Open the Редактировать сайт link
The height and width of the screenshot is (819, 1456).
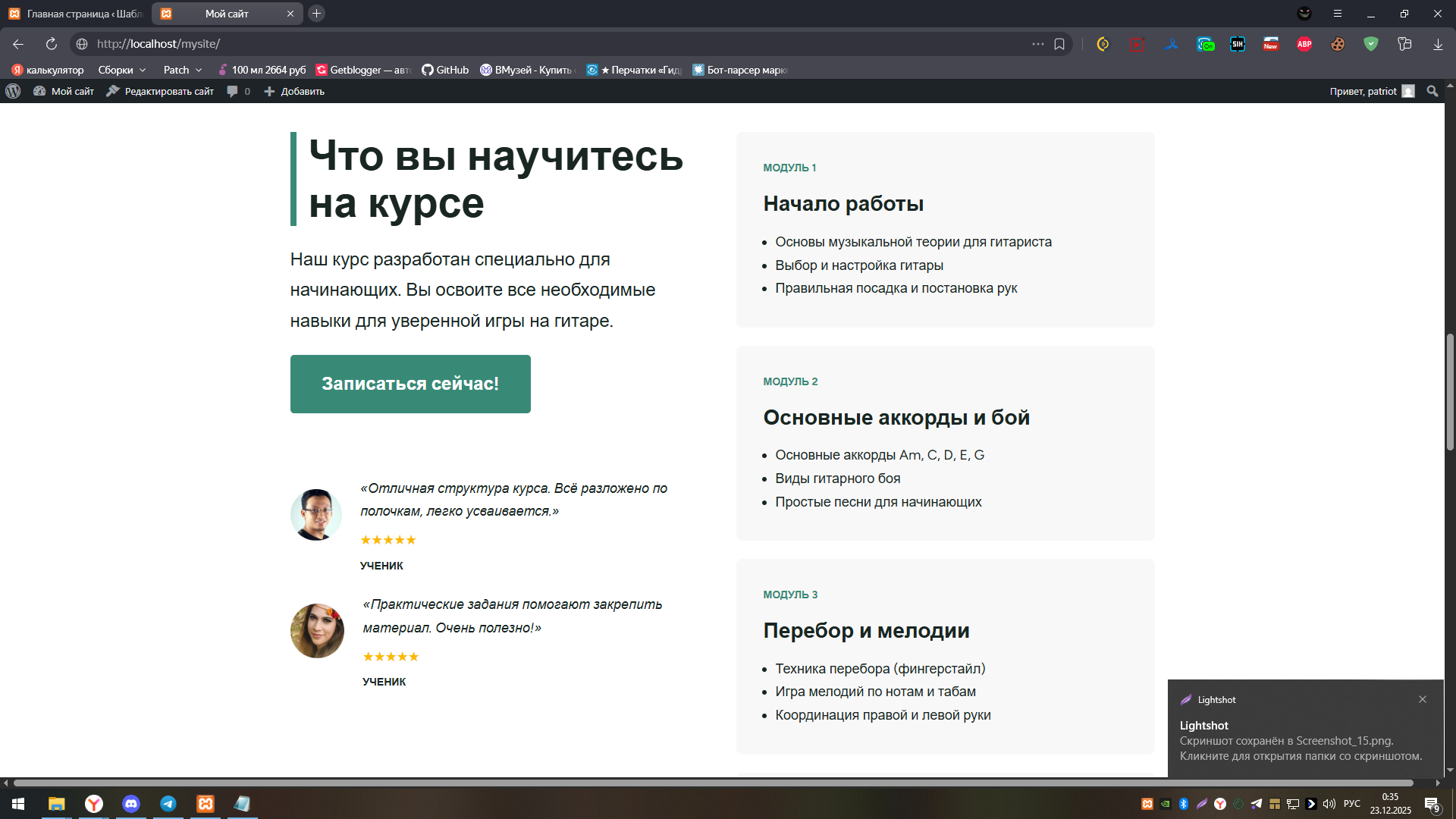pos(160,91)
